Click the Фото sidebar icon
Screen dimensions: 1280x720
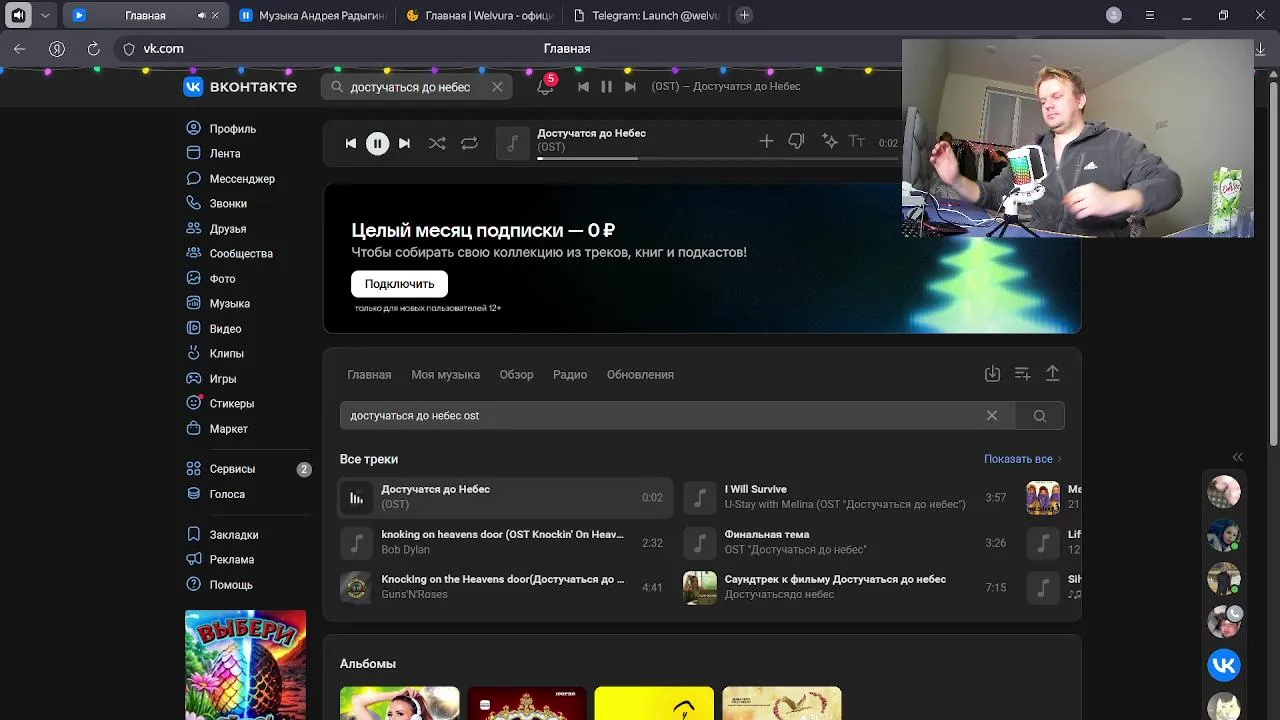tap(194, 279)
